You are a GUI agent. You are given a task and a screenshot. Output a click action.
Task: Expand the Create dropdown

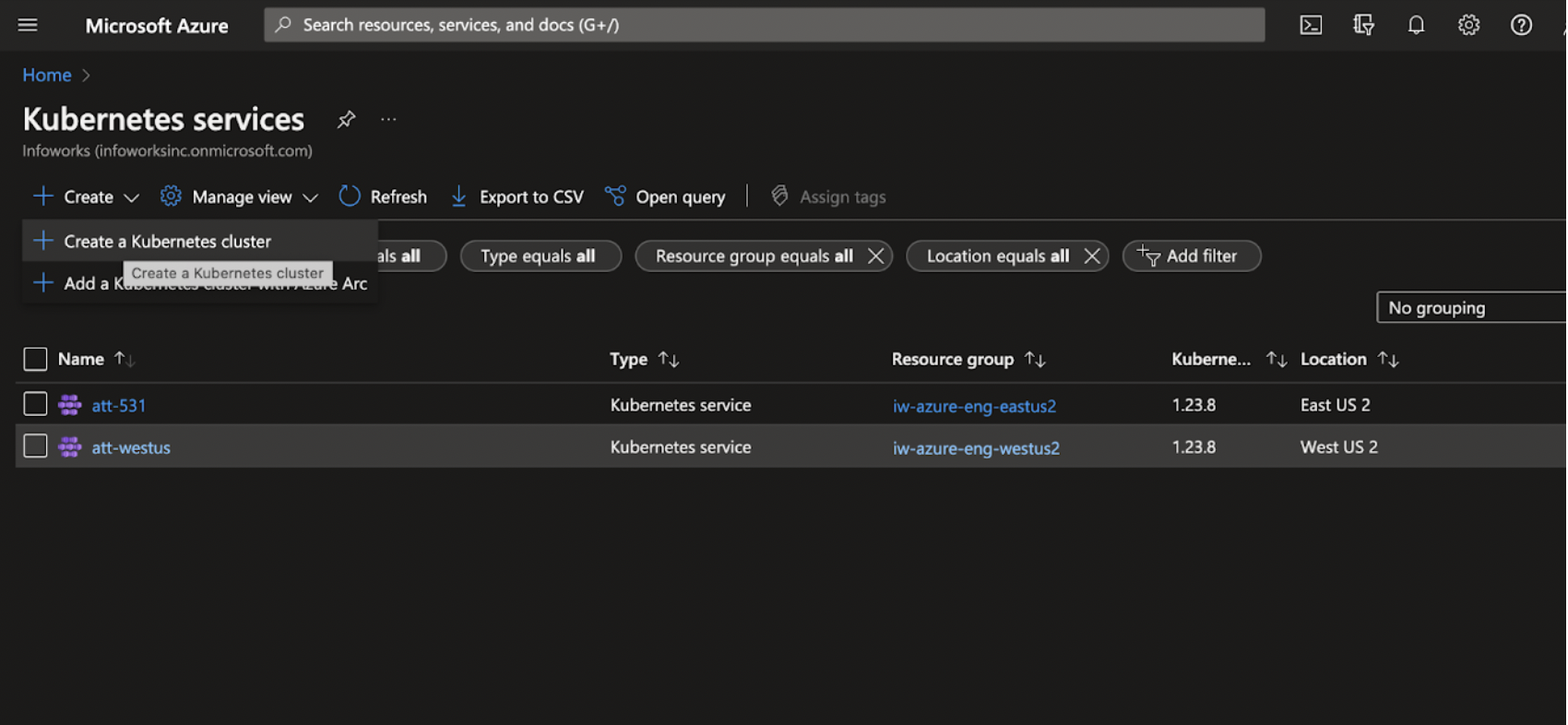click(x=86, y=196)
